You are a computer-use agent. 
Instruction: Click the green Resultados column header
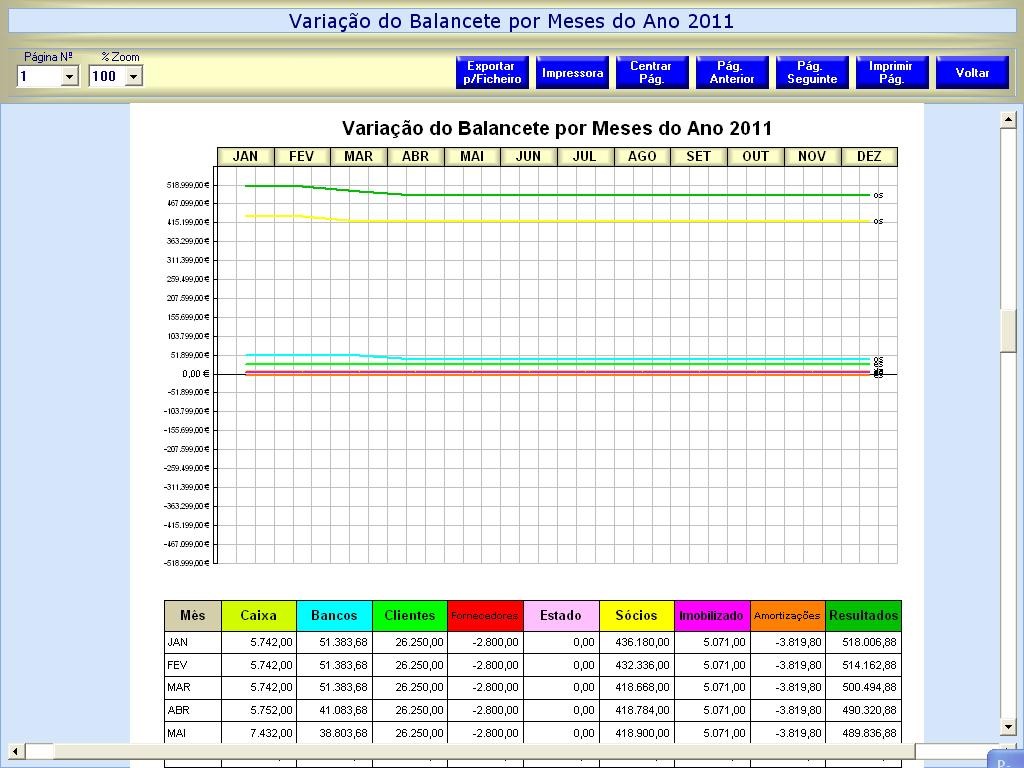(x=863, y=616)
